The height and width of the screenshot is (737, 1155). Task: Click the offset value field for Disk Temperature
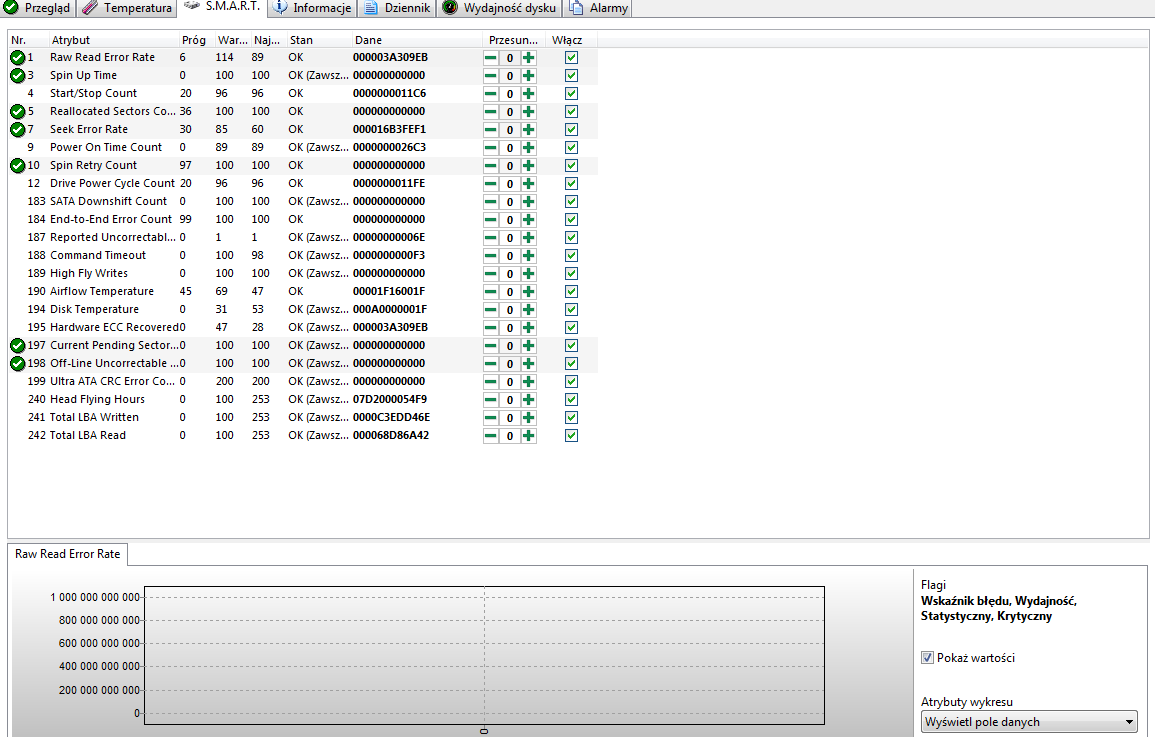click(510, 310)
